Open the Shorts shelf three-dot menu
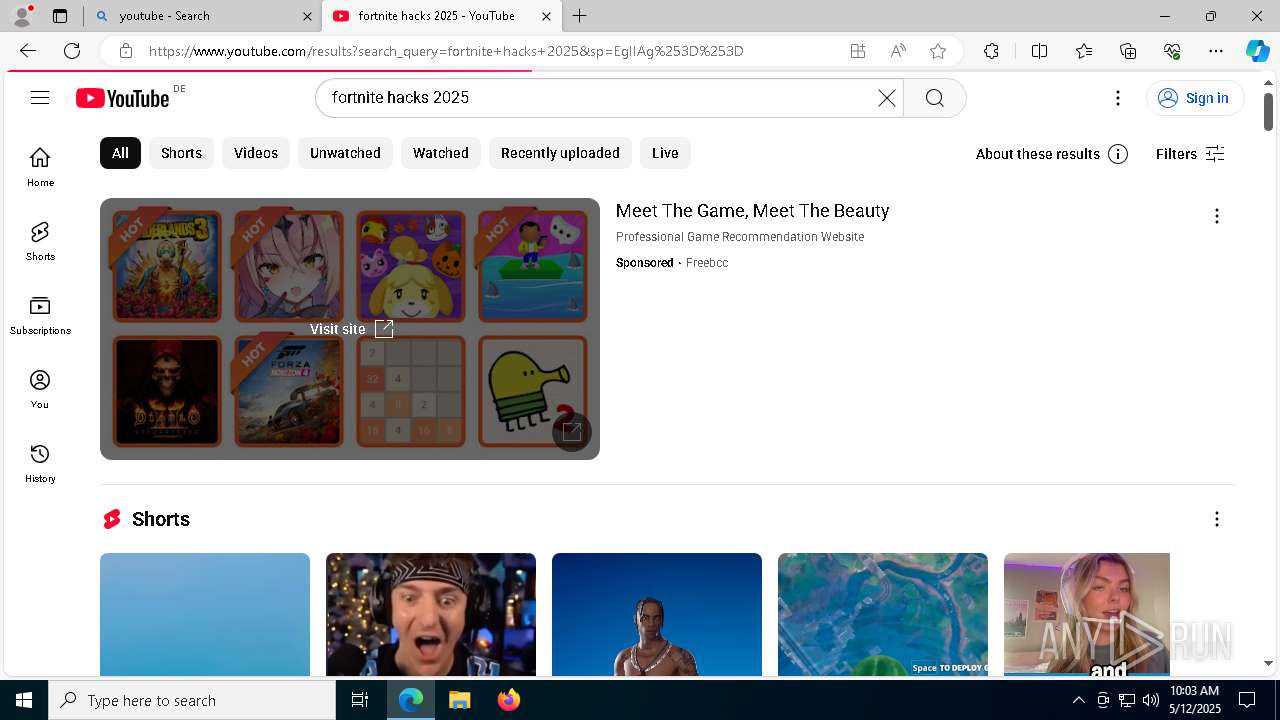 coord(1216,519)
